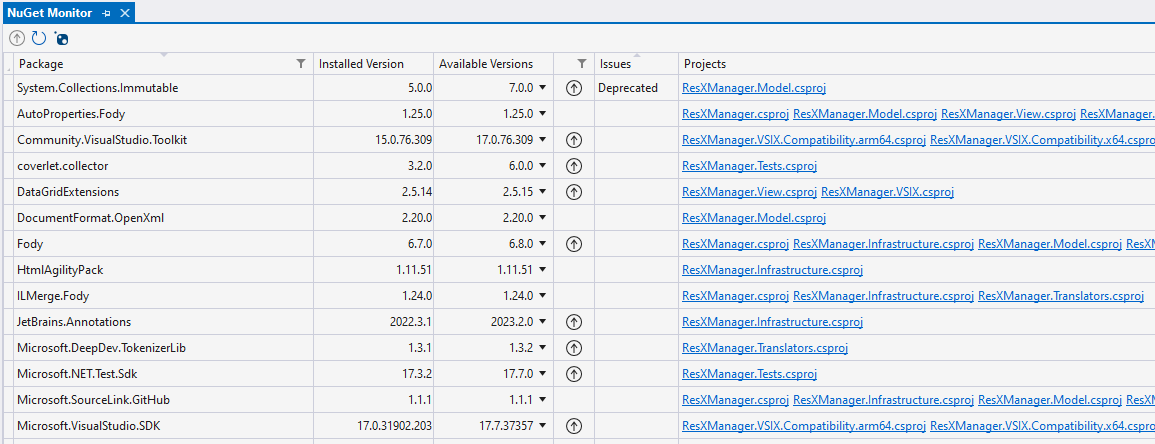Image resolution: width=1155 pixels, height=444 pixels.
Task: Open ResXManager.Translators.csproj link in ILMerge.Fody row
Action: 1061,296
